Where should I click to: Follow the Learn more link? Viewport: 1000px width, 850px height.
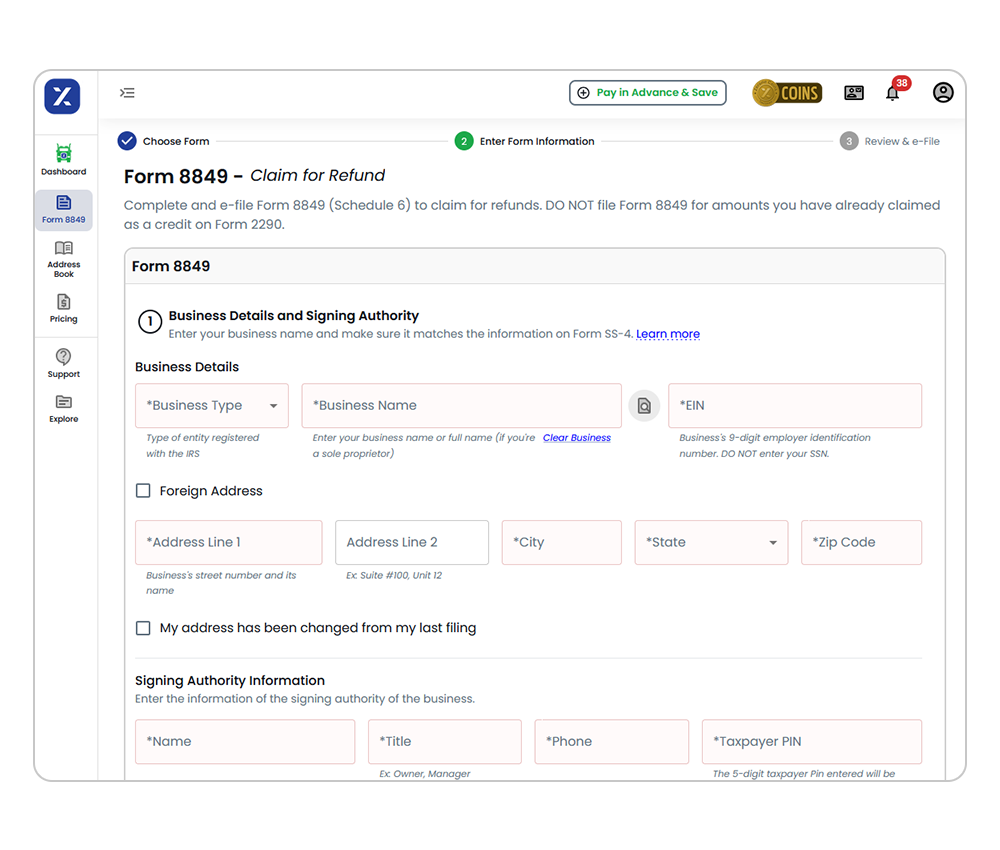[x=667, y=334]
